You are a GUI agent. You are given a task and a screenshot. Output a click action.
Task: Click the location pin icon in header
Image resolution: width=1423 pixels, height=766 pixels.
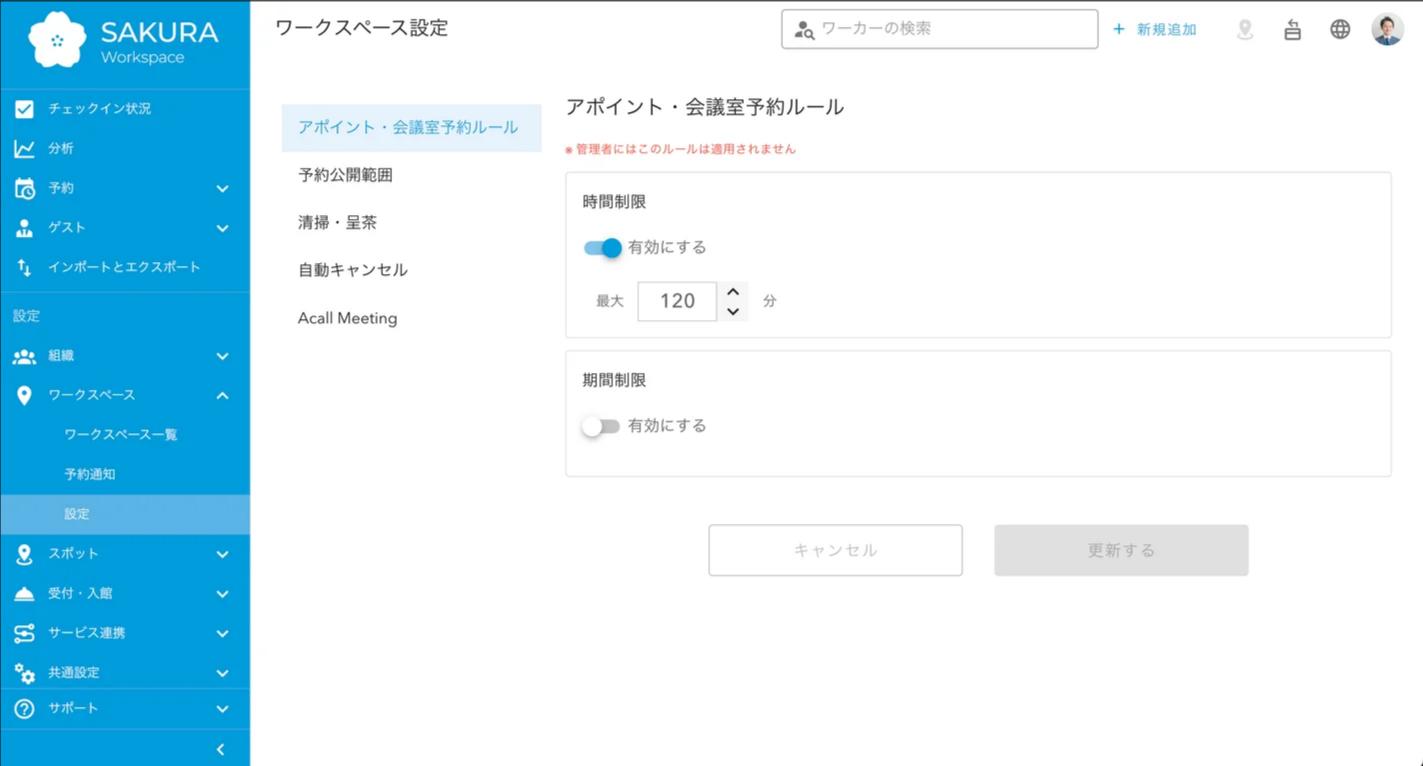tap(1245, 29)
